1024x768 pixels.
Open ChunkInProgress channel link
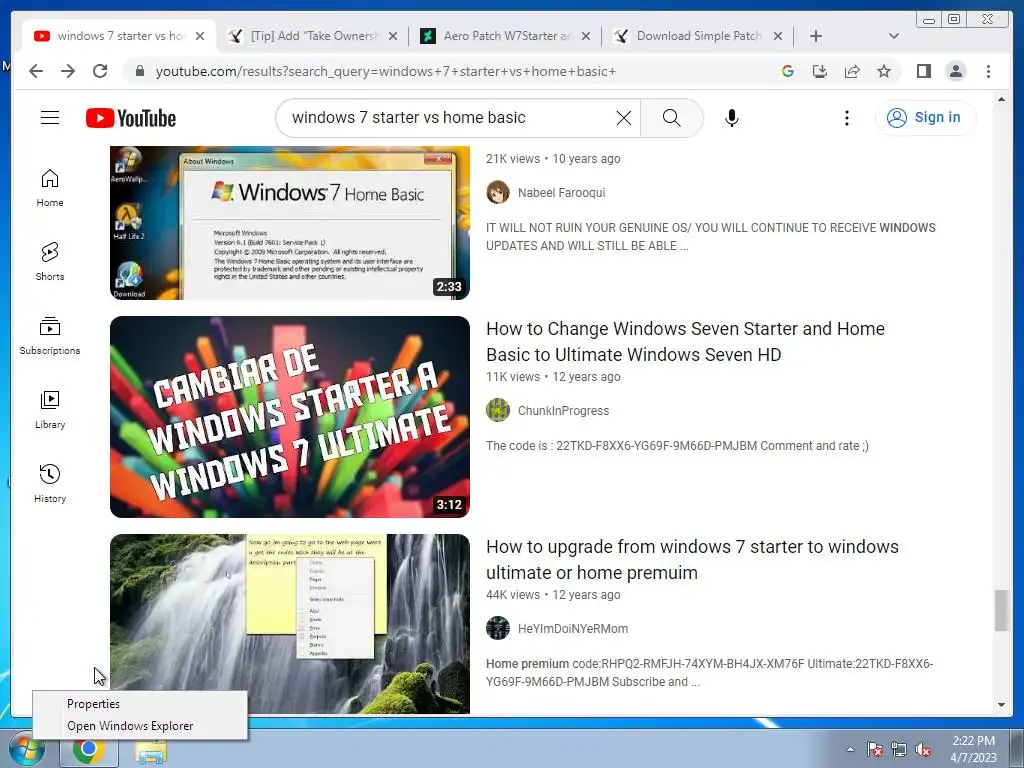point(564,411)
